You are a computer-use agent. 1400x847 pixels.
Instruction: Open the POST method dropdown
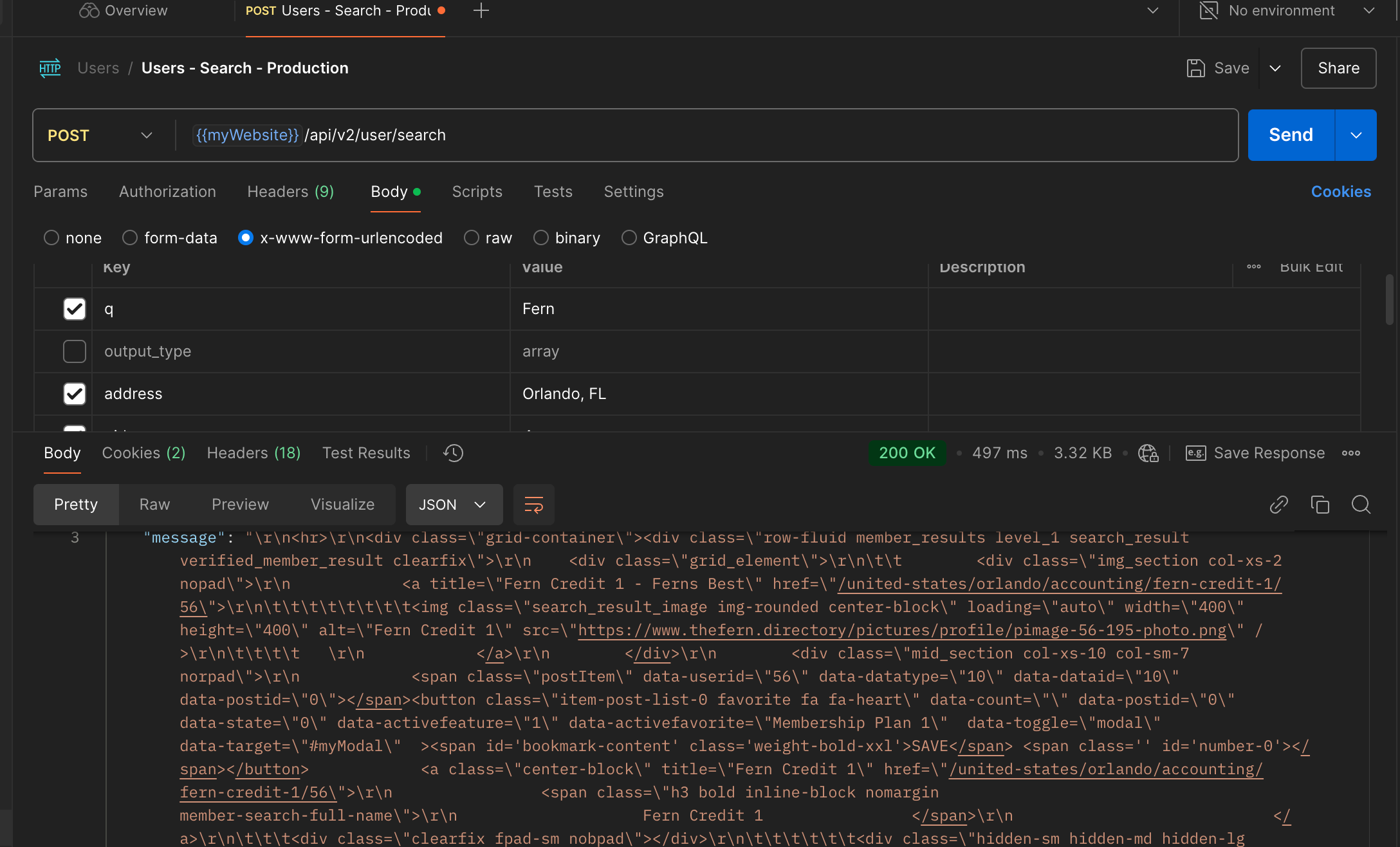click(x=100, y=135)
